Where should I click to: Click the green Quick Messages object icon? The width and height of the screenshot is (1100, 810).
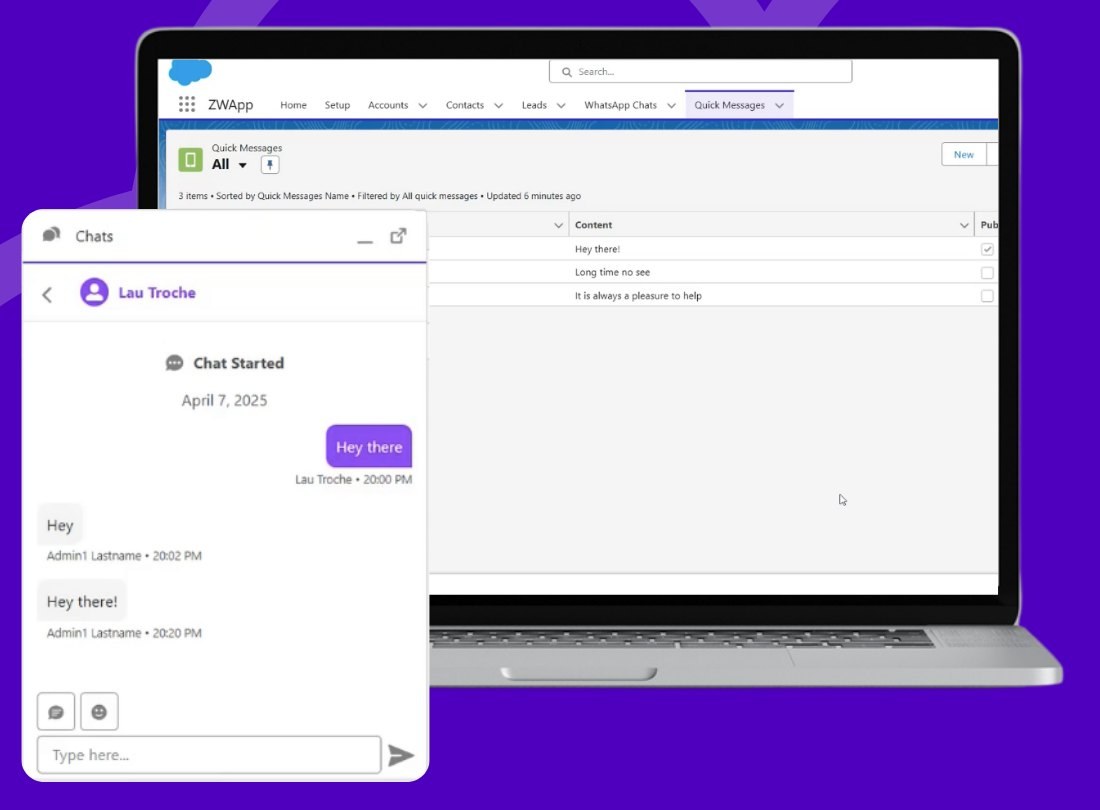coord(190,159)
